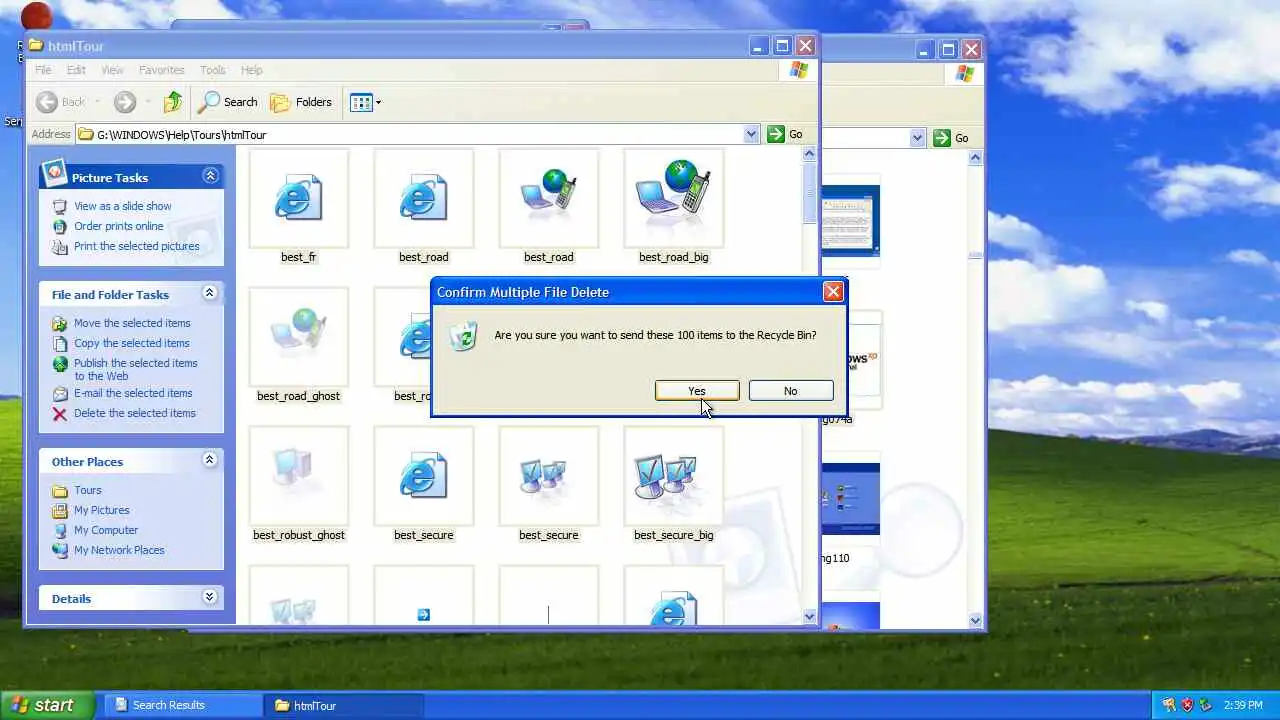The image size is (1280, 720).
Task: Open the Edit menu
Action: pos(76,70)
